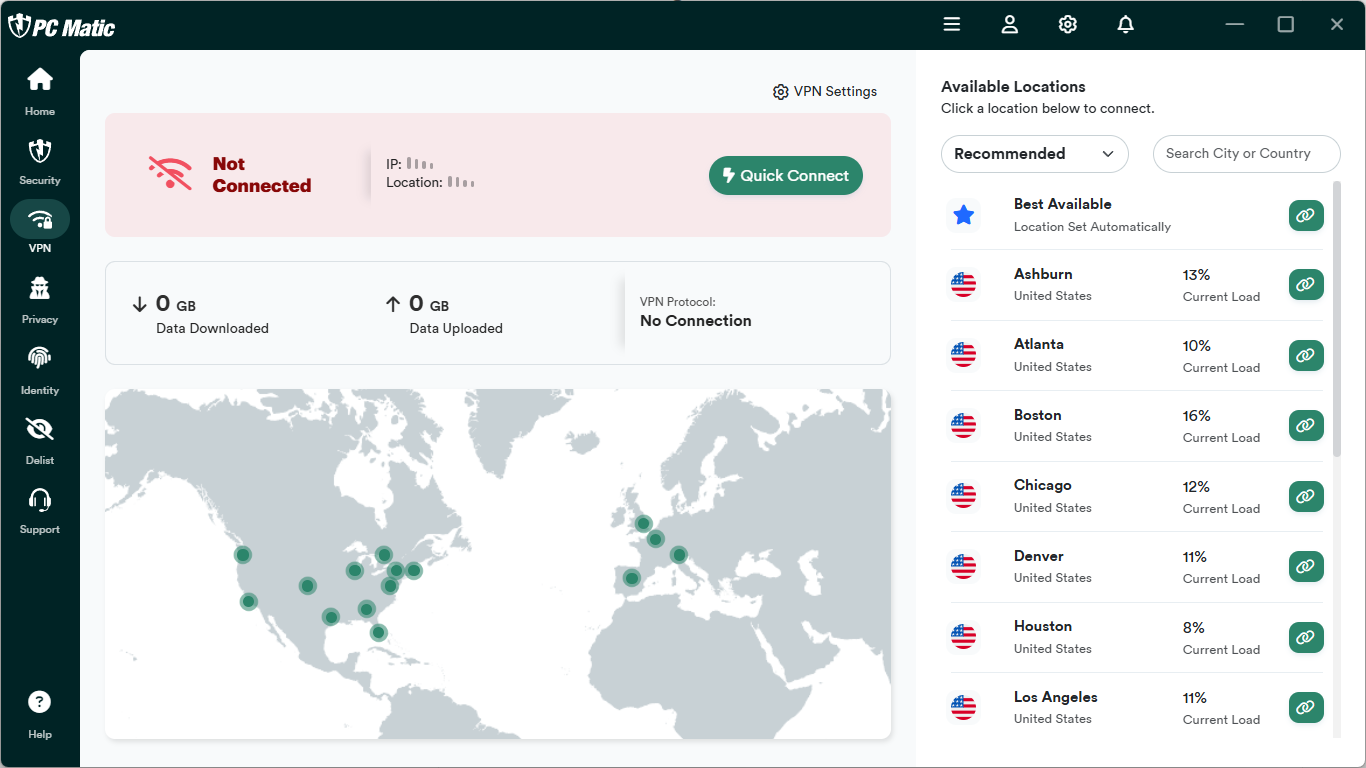Open the settings gear in title bar

[x=1068, y=24]
